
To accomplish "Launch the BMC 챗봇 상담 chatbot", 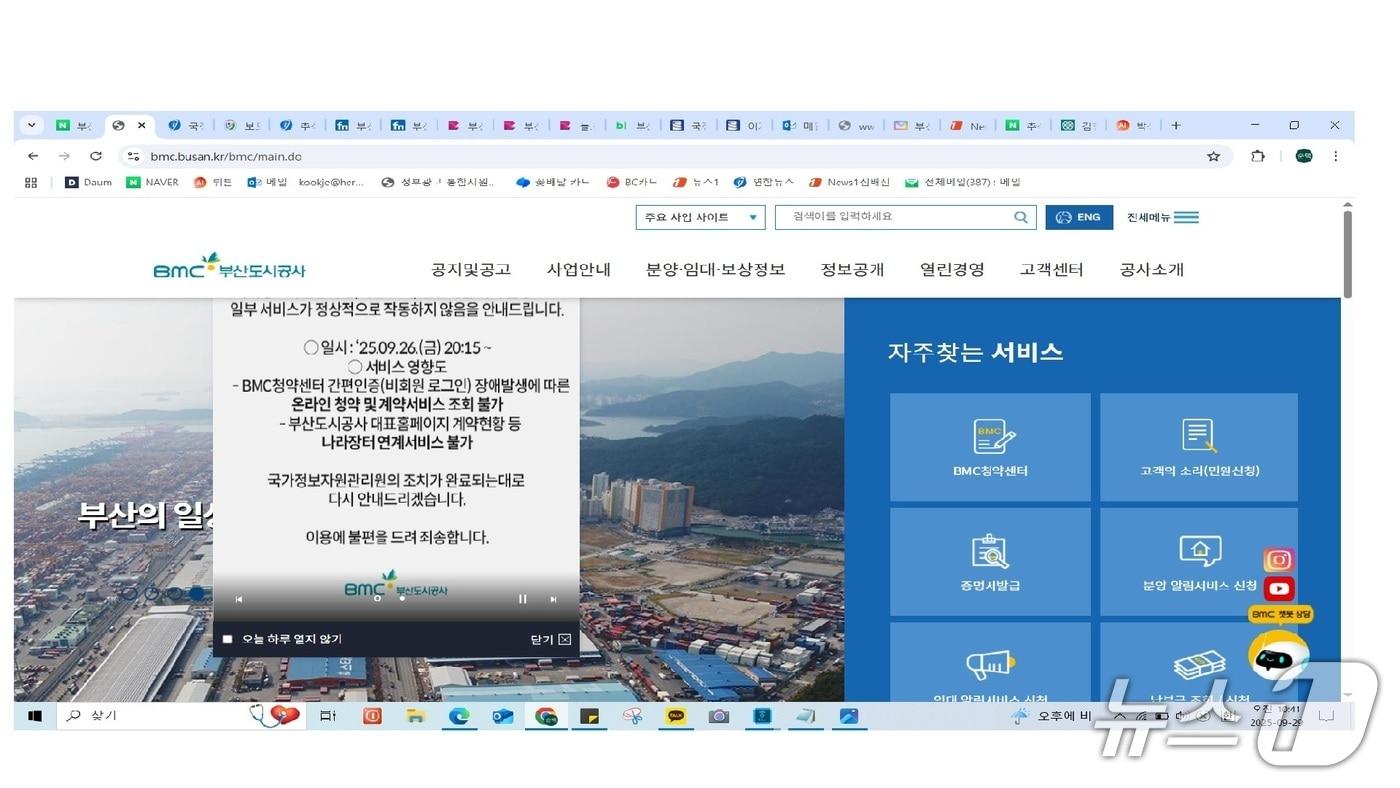I will coord(1277,655).
